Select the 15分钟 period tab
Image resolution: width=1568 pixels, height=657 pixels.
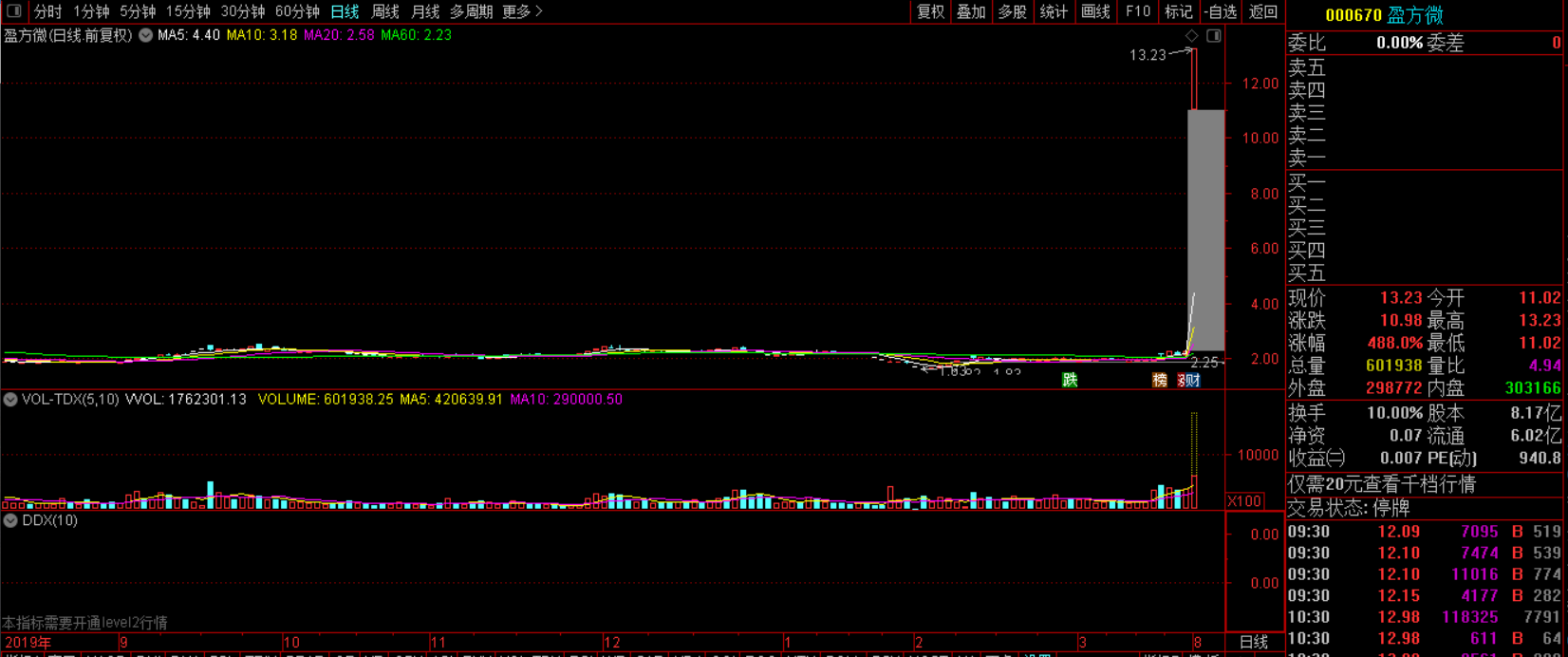188,12
